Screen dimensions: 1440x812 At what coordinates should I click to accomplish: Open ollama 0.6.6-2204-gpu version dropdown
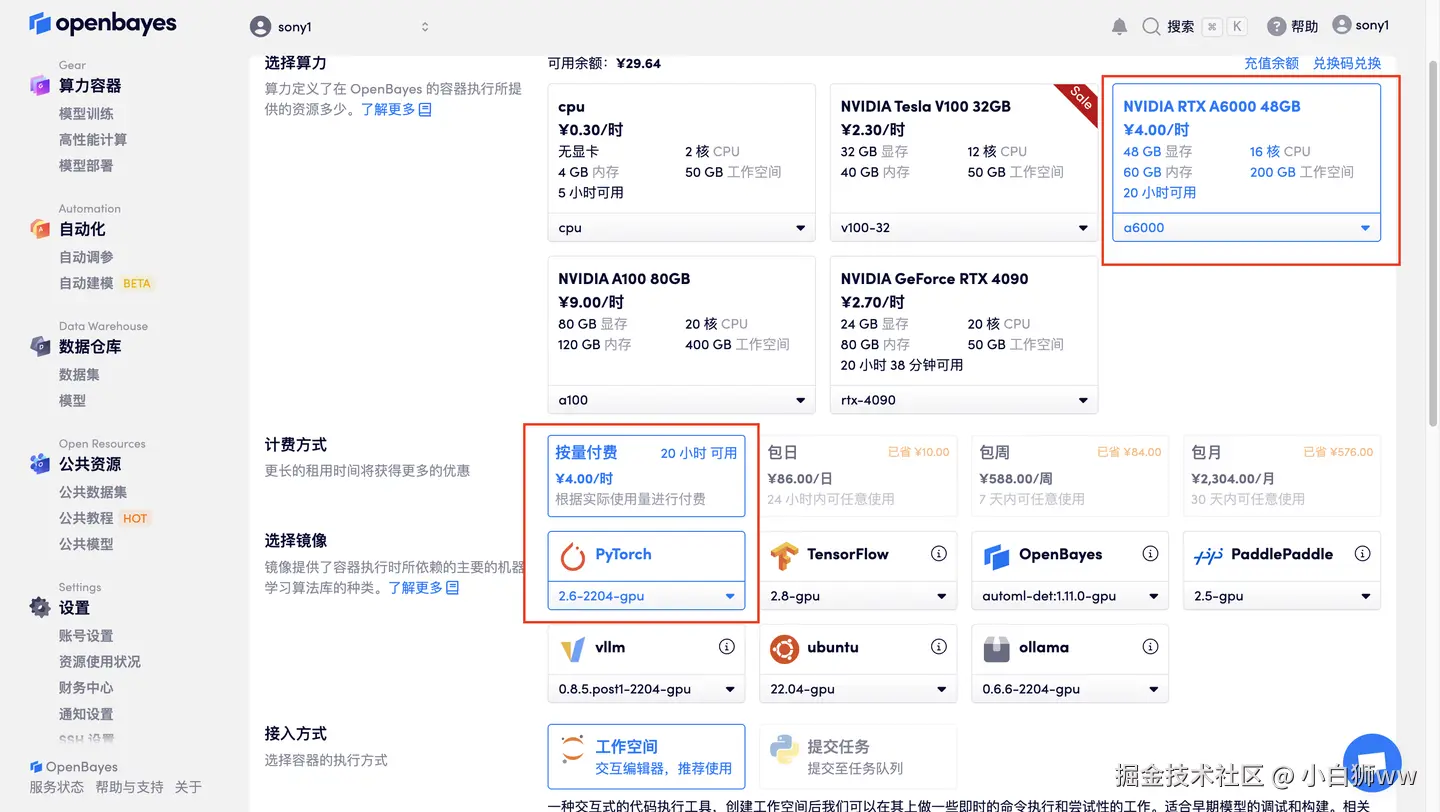(x=1070, y=689)
